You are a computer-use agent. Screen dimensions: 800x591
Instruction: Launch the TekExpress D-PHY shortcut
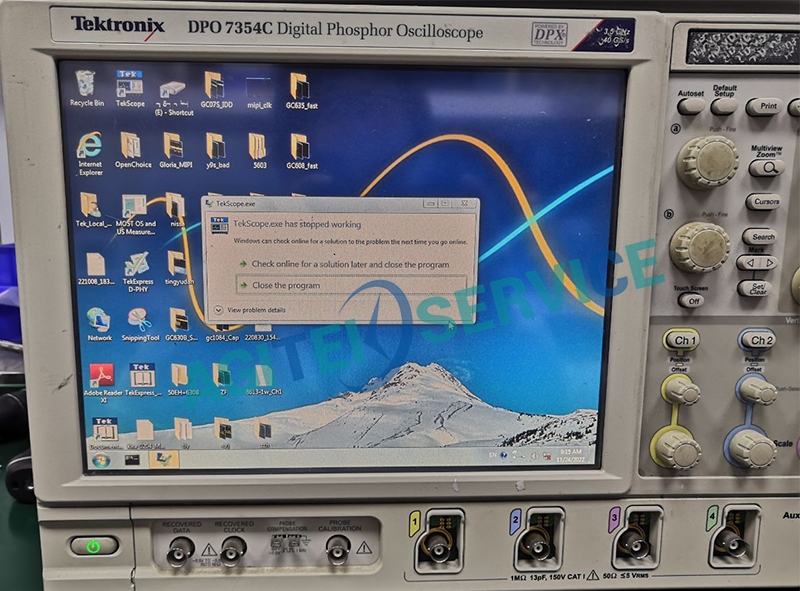pos(138,272)
